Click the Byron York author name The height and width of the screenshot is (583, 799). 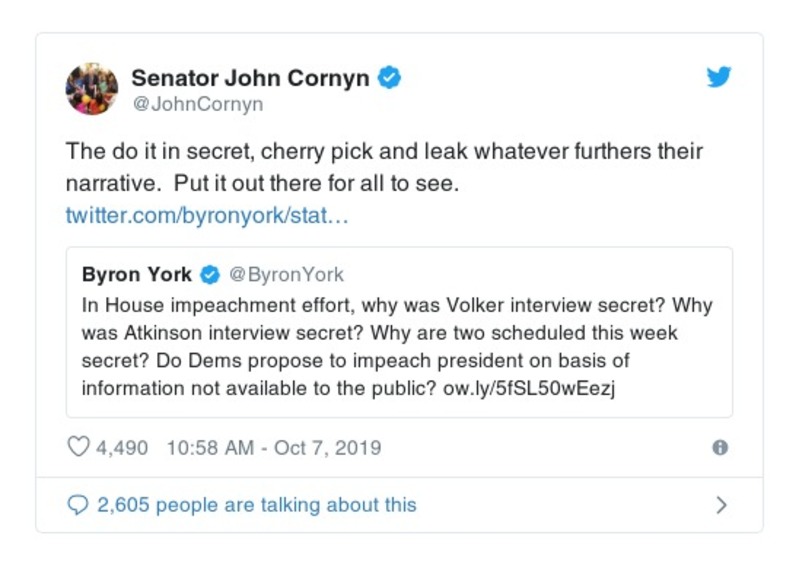(137, 275)
